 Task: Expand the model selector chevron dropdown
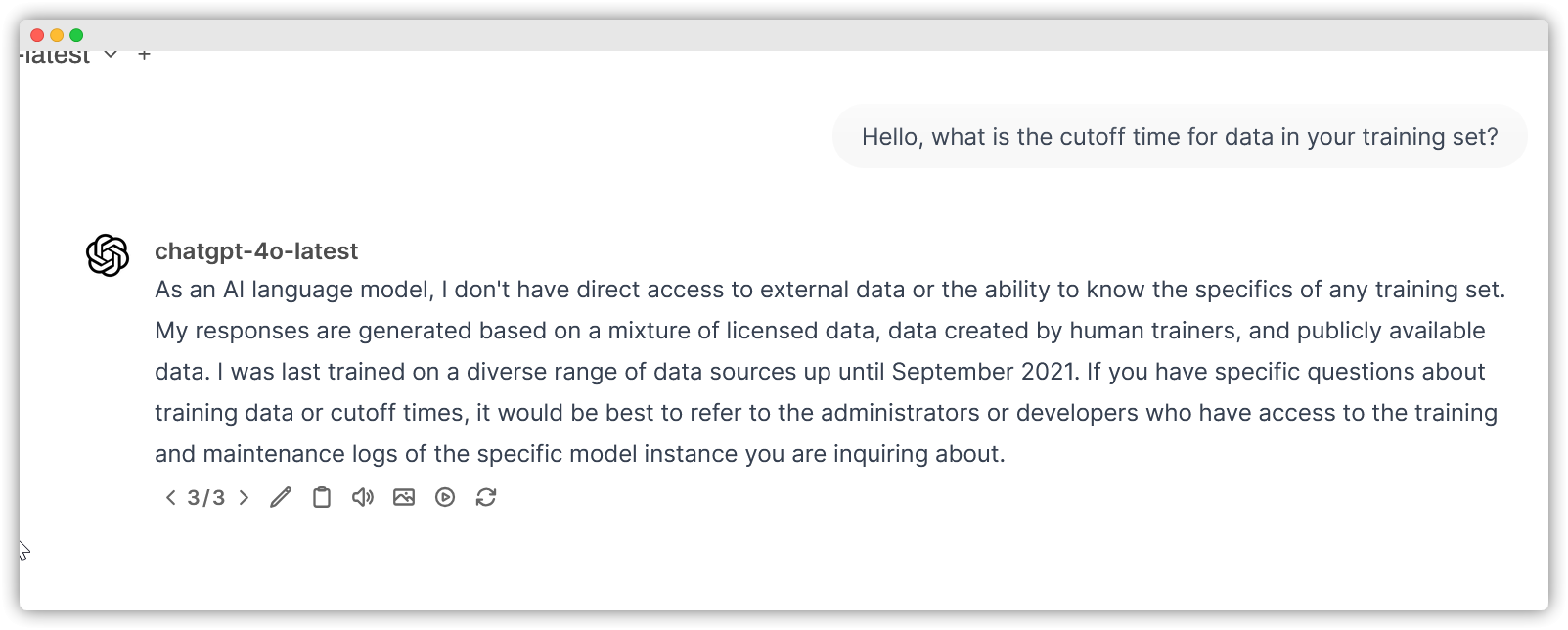pyautogui.click(x=111, y=55)
